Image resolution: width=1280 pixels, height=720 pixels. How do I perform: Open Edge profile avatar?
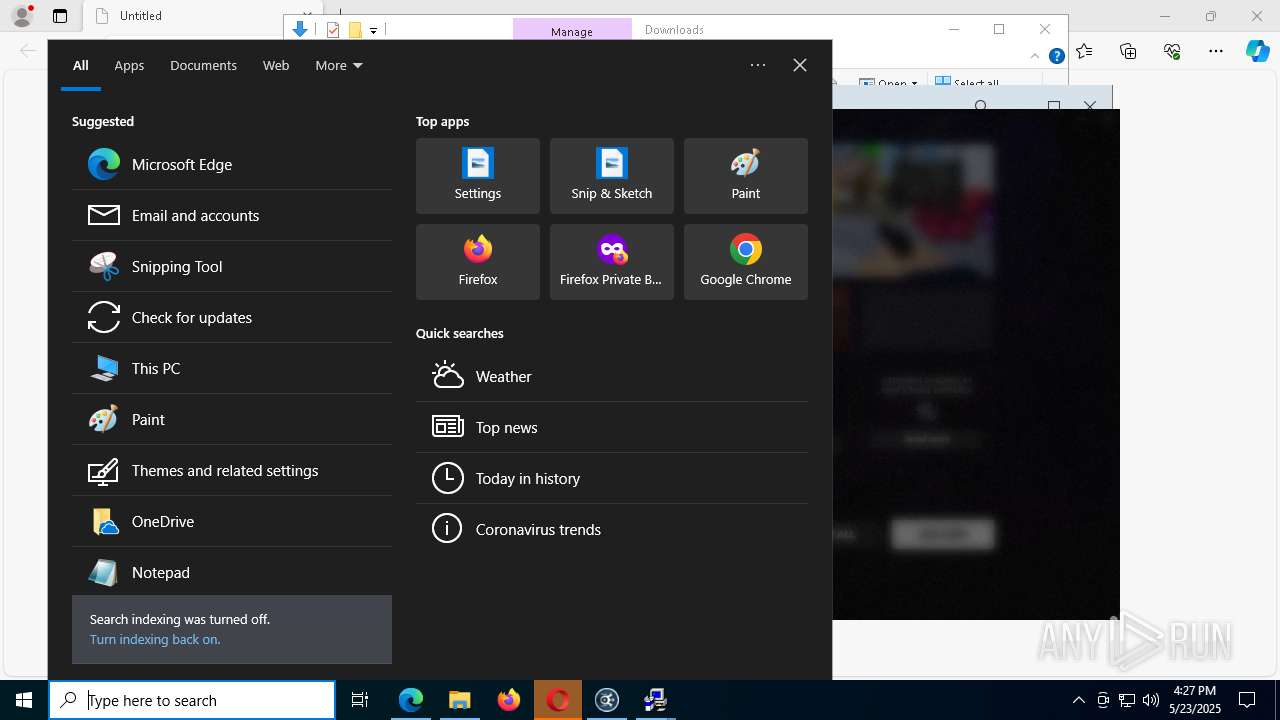(21, 16)
